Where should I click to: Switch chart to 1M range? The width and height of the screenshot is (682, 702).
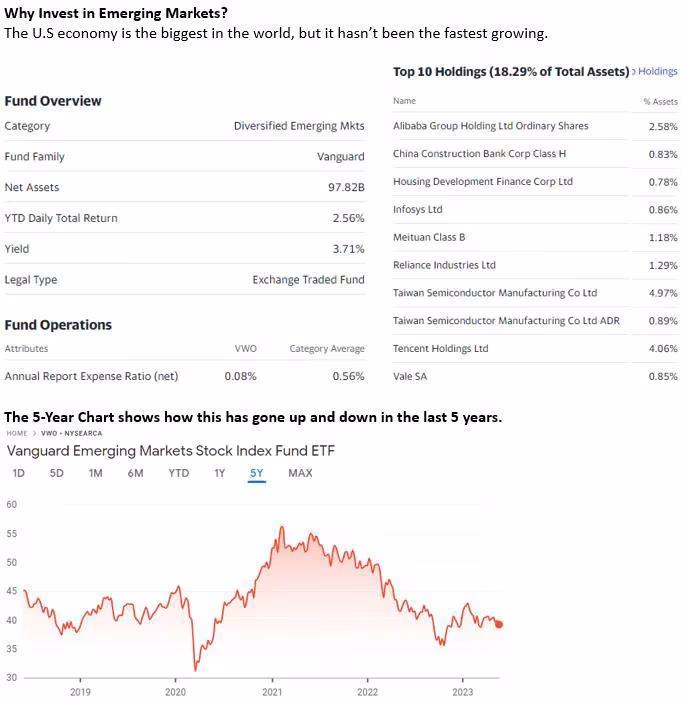point(95,473)
